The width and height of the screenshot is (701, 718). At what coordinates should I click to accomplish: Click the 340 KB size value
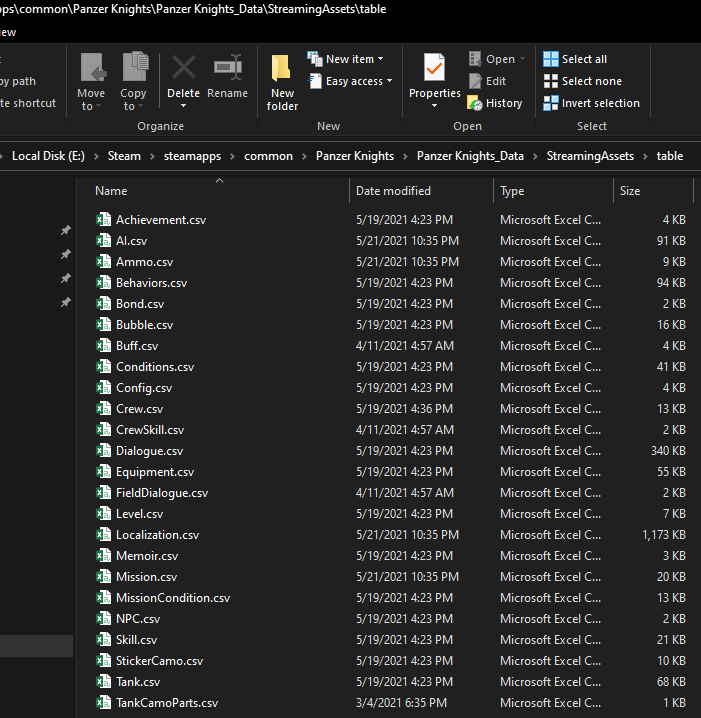pos(668,451)
